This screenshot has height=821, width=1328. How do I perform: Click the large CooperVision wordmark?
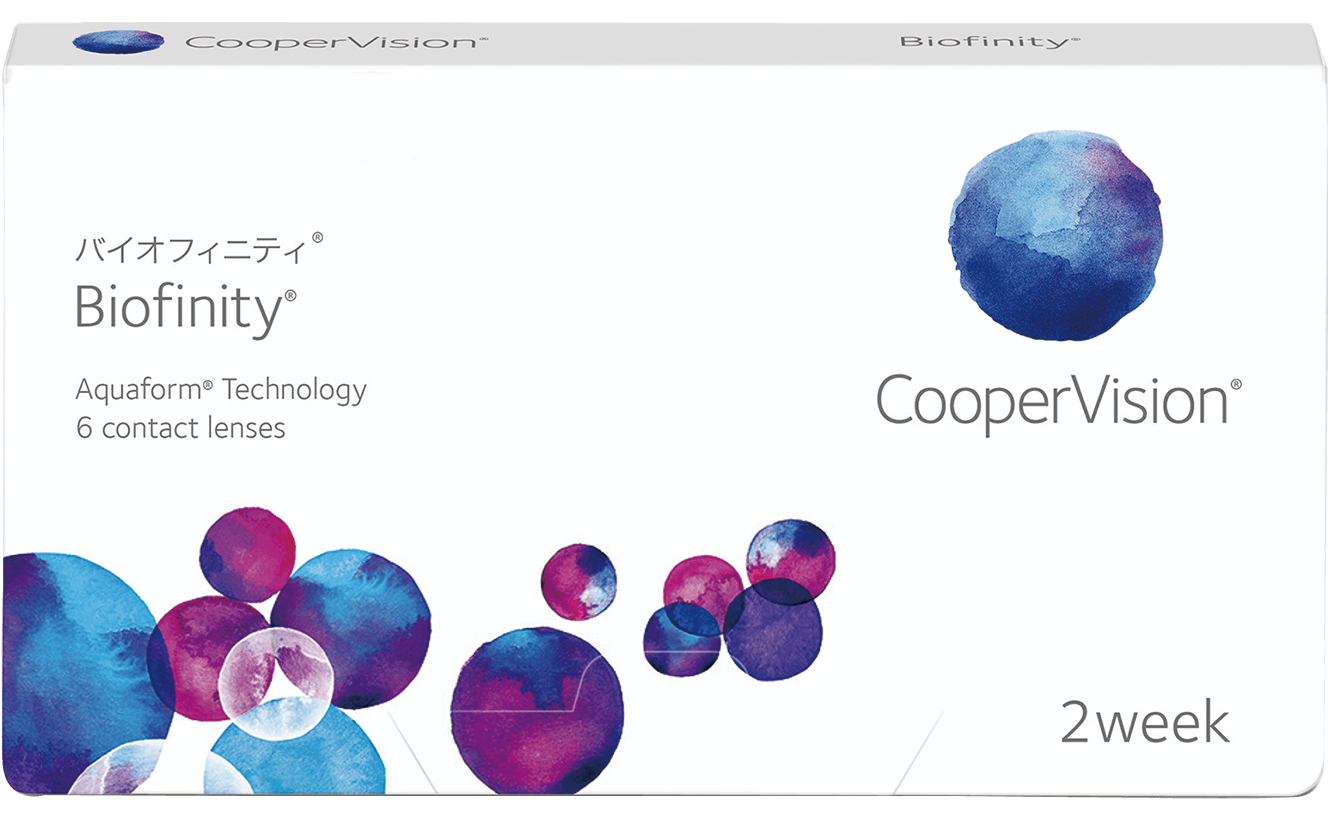(1059, 403)
